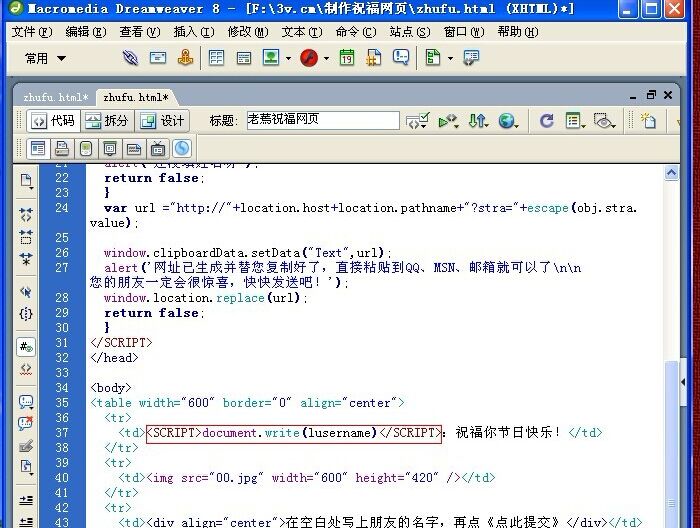
Task: Toggle display of CSS styles icon
Action: click(x=182, y=148)
